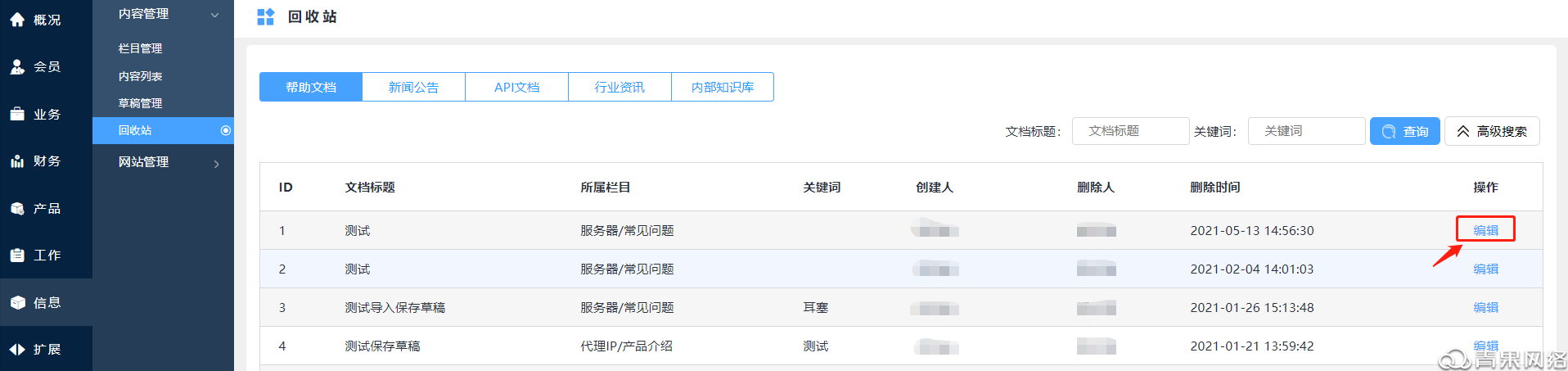The height and width of the screenshot is (371, 1568).
Task: Click the 查询 search button
Action: (1404, 131)
